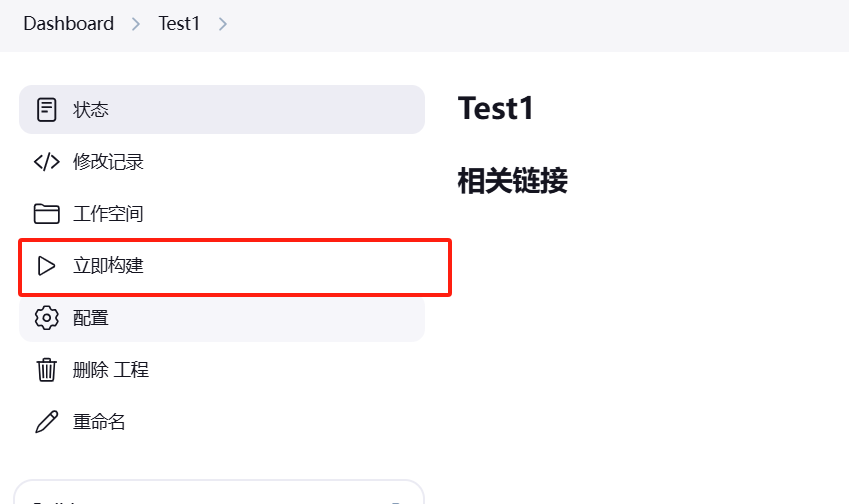849x504 pixels.
Task: Click the 立即构建 play triangle icon
Action: coord(46,266)
